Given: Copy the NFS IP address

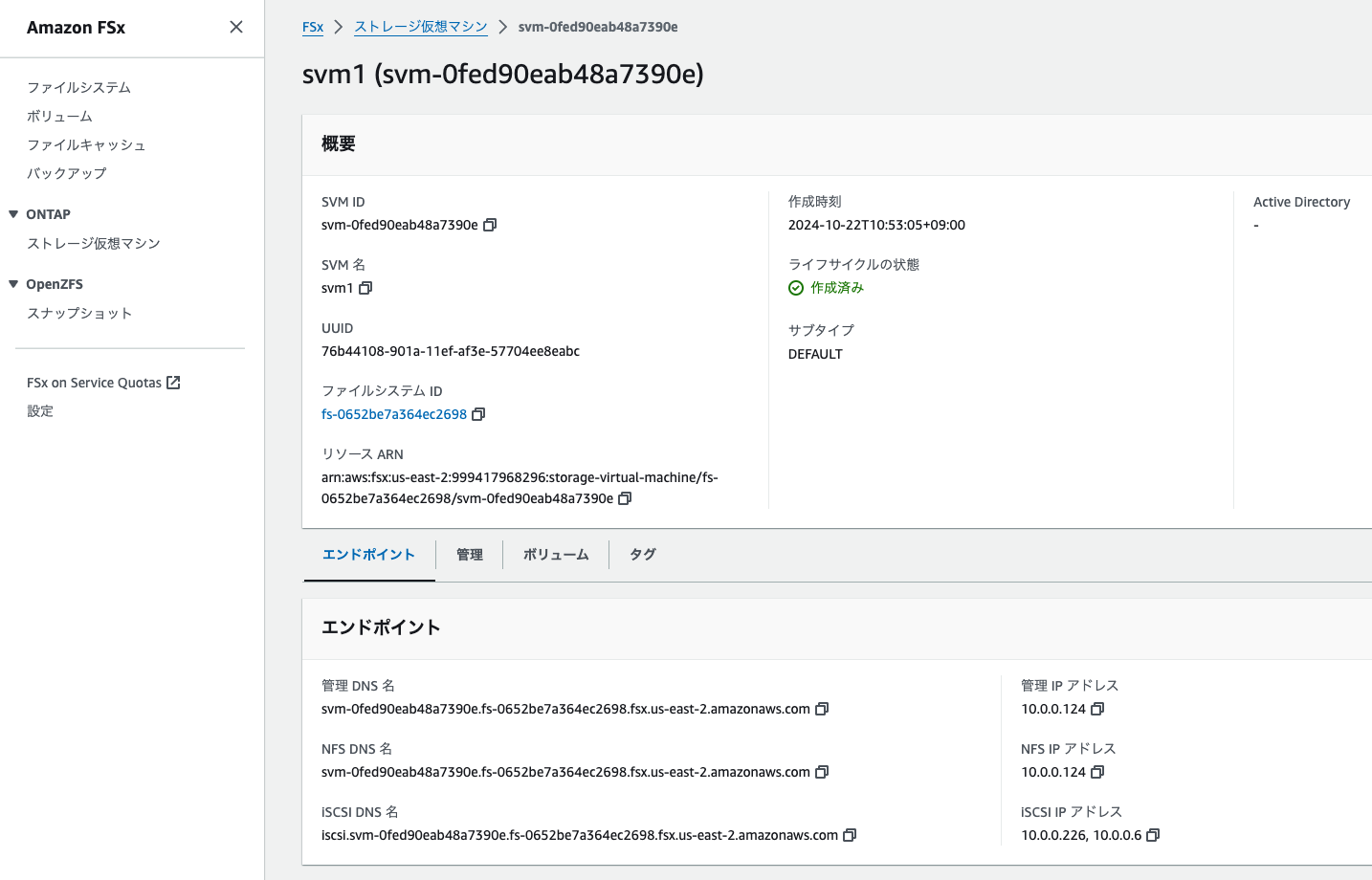Looking at the screenshot, I should click(1097, 772).
